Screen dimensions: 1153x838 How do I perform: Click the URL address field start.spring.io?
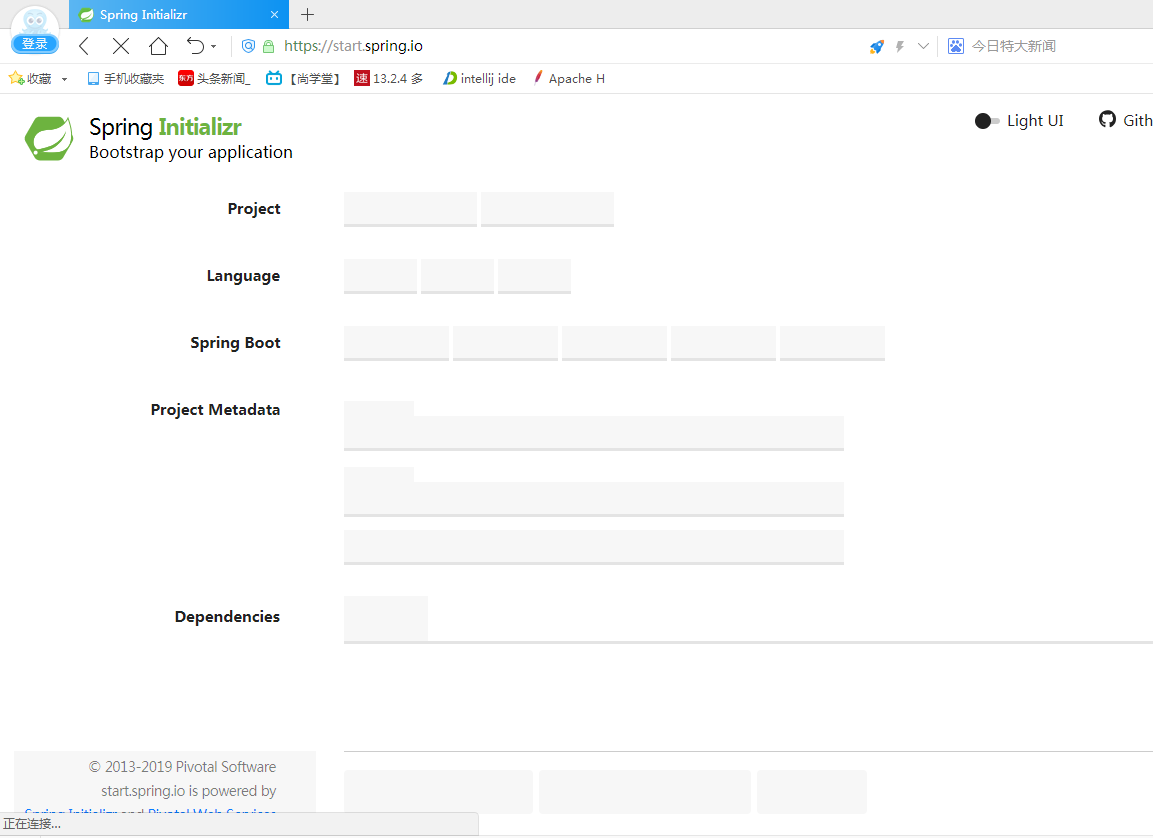pos(353,46)
